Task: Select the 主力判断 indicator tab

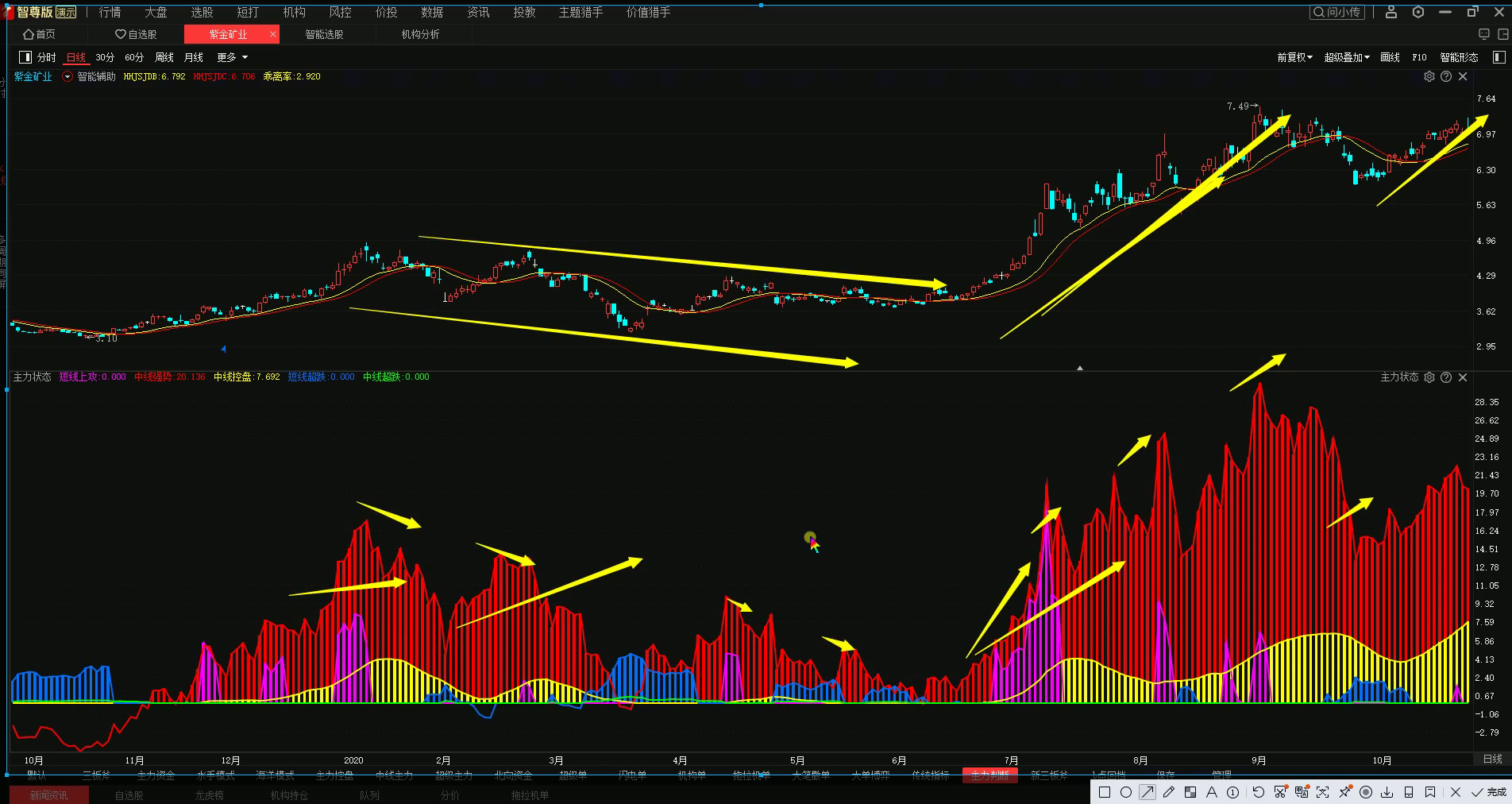Action: [990, 775]
